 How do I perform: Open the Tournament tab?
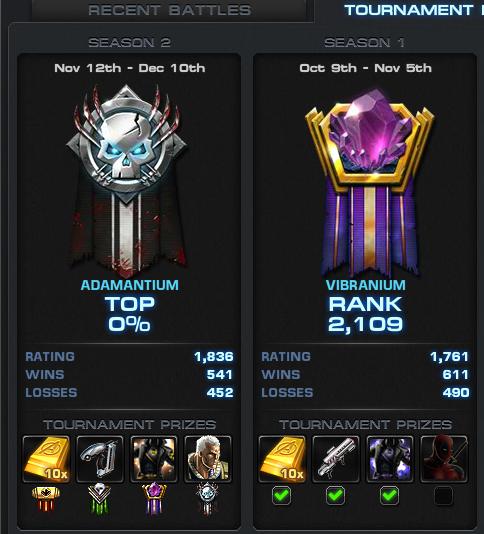coord(409,10)
